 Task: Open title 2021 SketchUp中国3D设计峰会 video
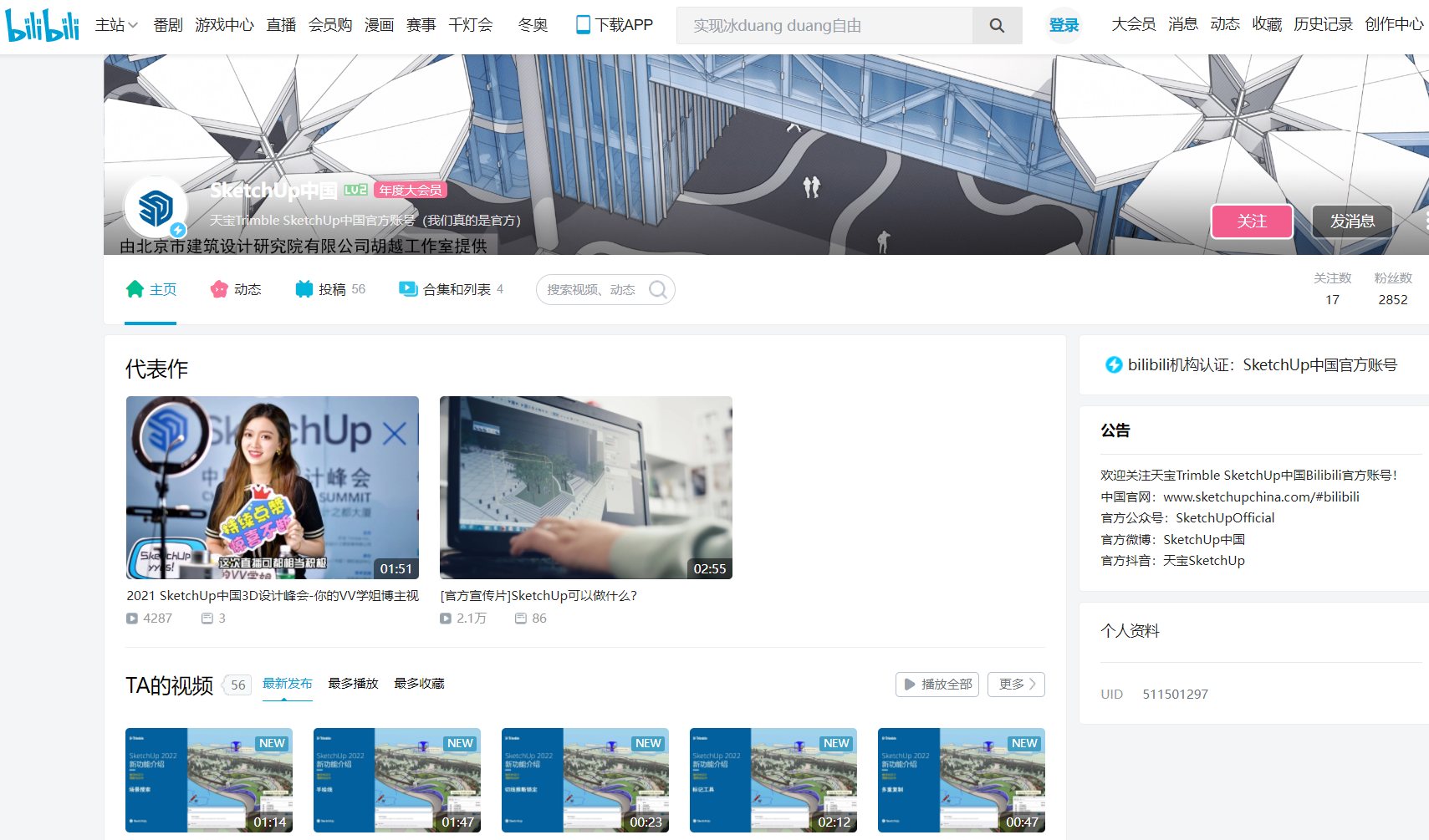tap(273, 595)
